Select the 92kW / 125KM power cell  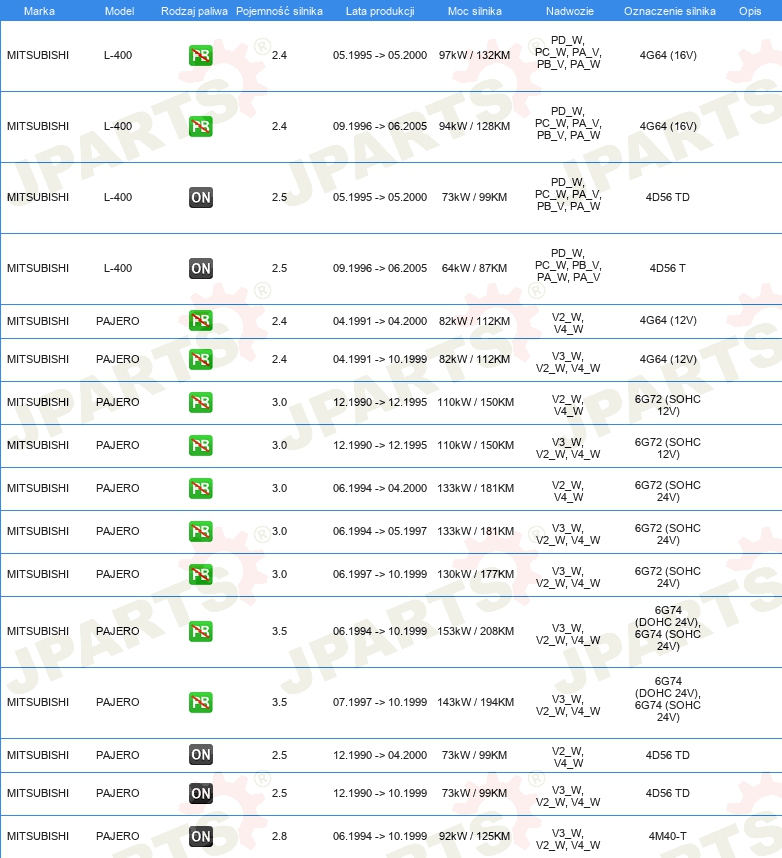(474, 837)
